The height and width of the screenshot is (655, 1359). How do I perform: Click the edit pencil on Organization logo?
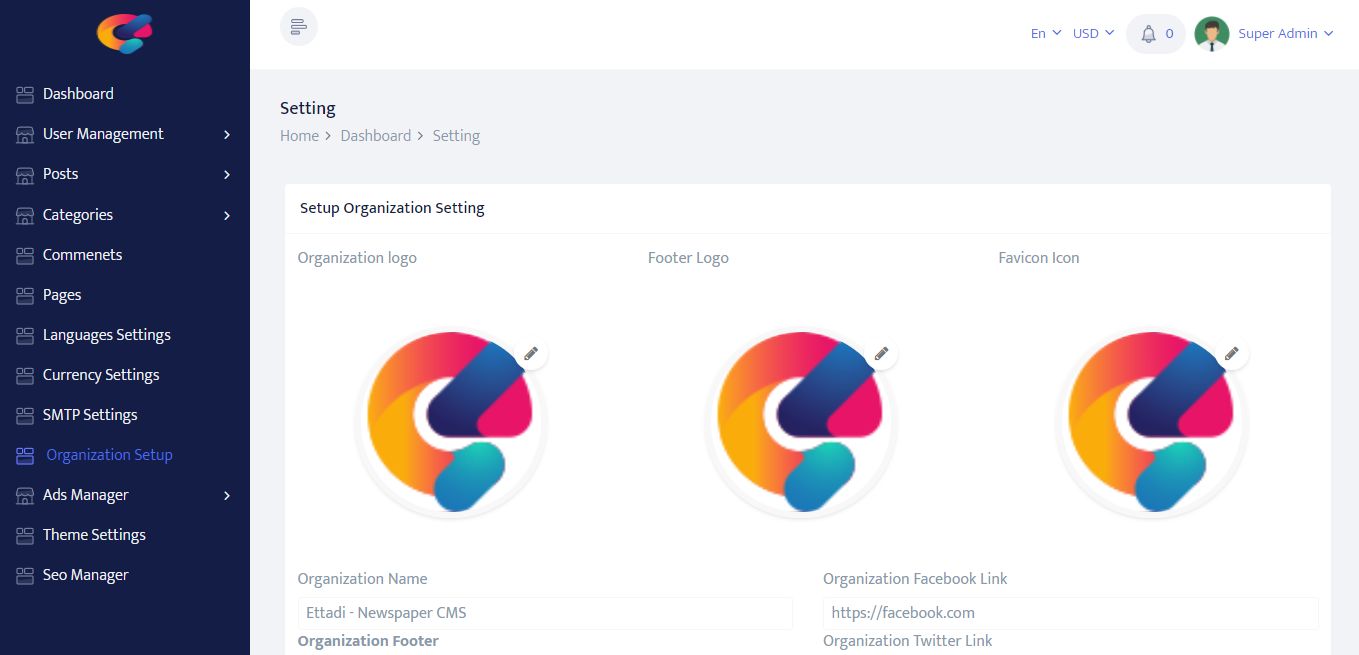click(x=531, y=353)
